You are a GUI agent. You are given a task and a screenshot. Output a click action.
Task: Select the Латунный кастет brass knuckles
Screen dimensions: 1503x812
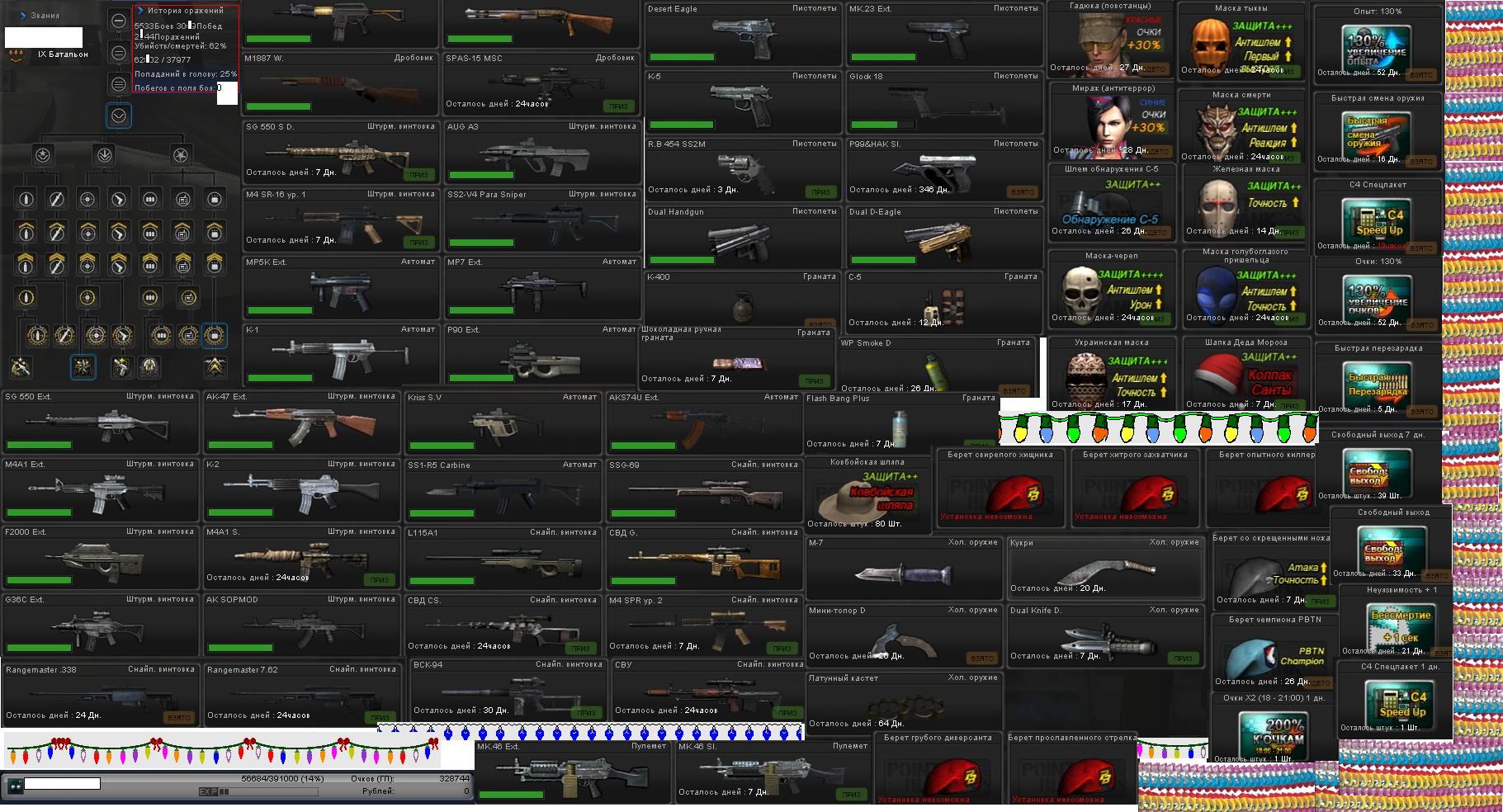tap(904, 703)
